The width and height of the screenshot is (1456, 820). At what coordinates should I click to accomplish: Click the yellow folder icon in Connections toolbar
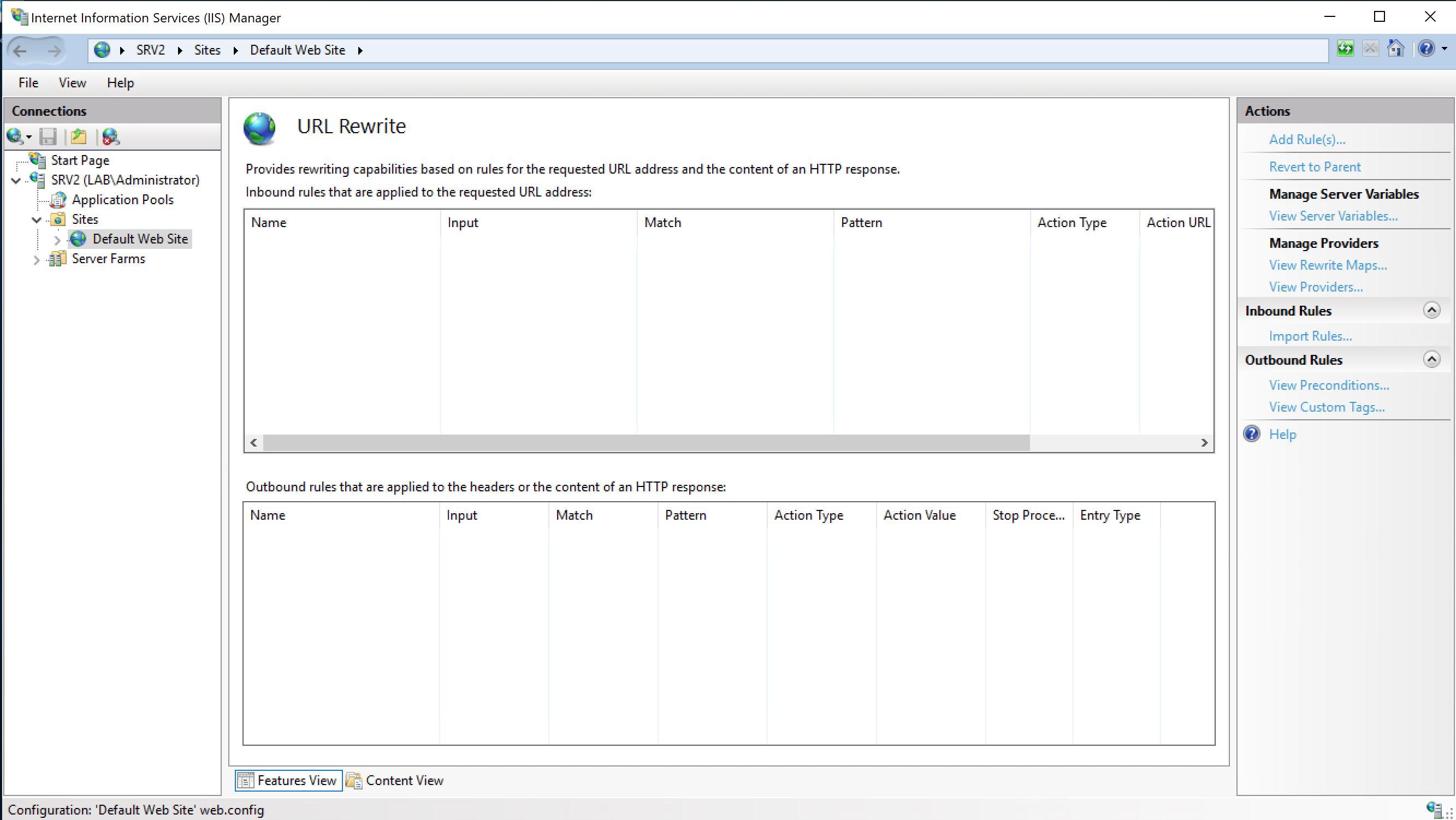[x=79, y=137]
